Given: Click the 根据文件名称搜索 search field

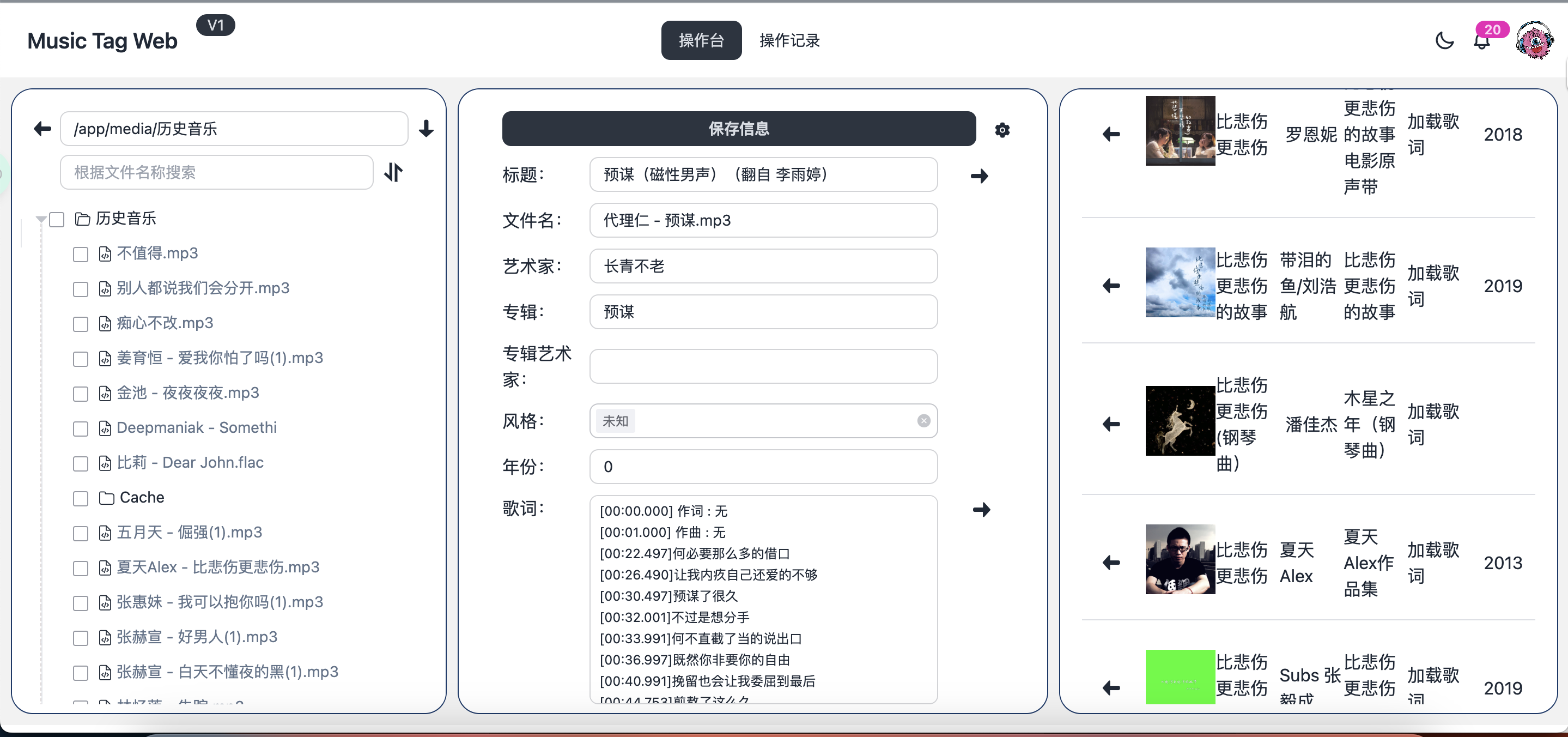Looking at the screenshot, I should [x=217, y=172].
